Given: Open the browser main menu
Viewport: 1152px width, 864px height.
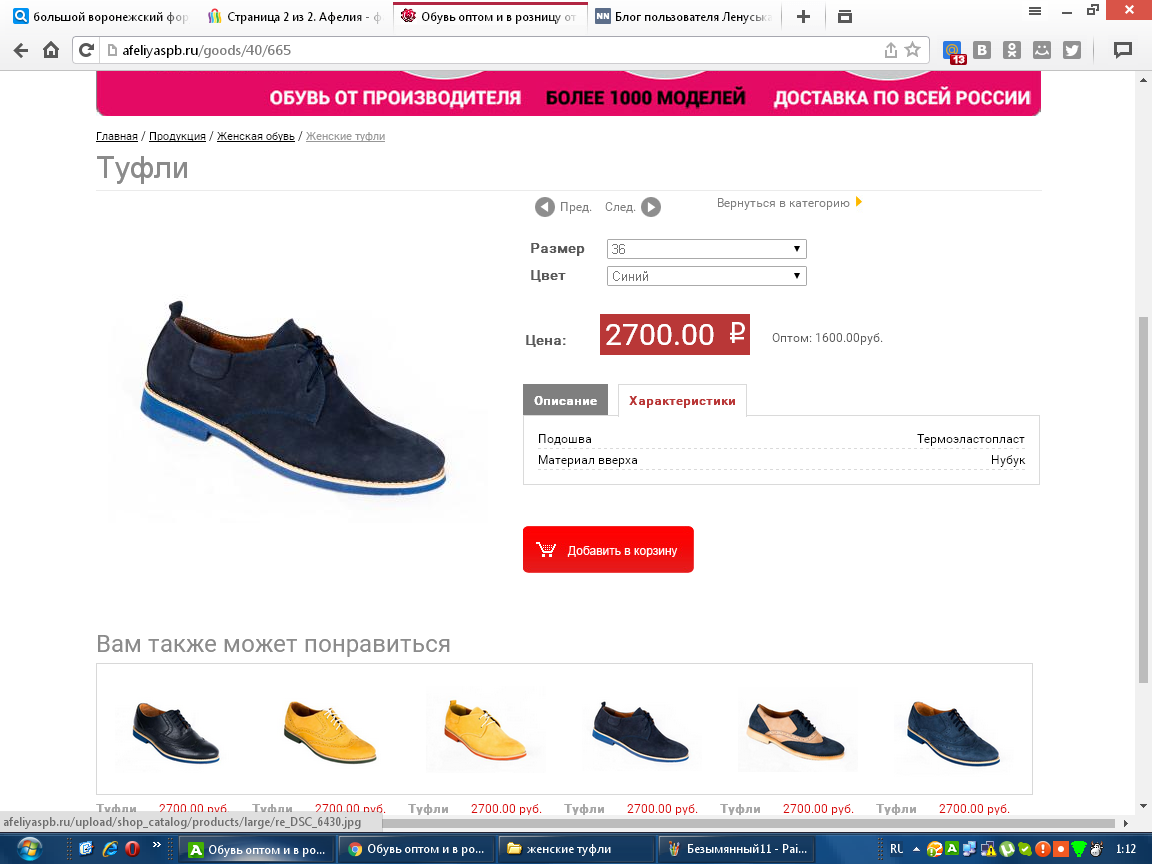Looking at the screenshot, I should (1035, 10).
